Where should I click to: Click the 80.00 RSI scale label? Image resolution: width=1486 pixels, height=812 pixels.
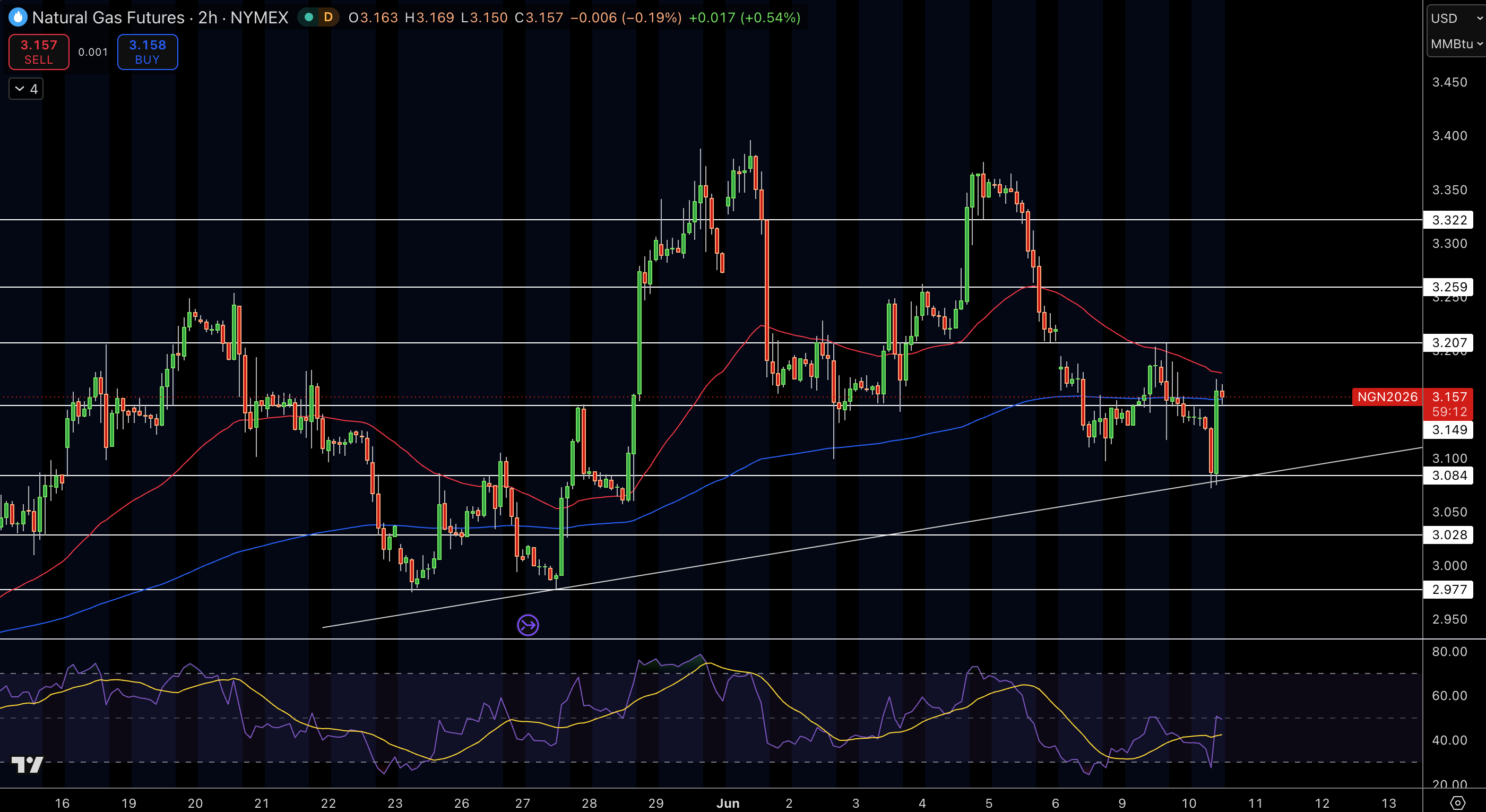(x=1449, y=651)
